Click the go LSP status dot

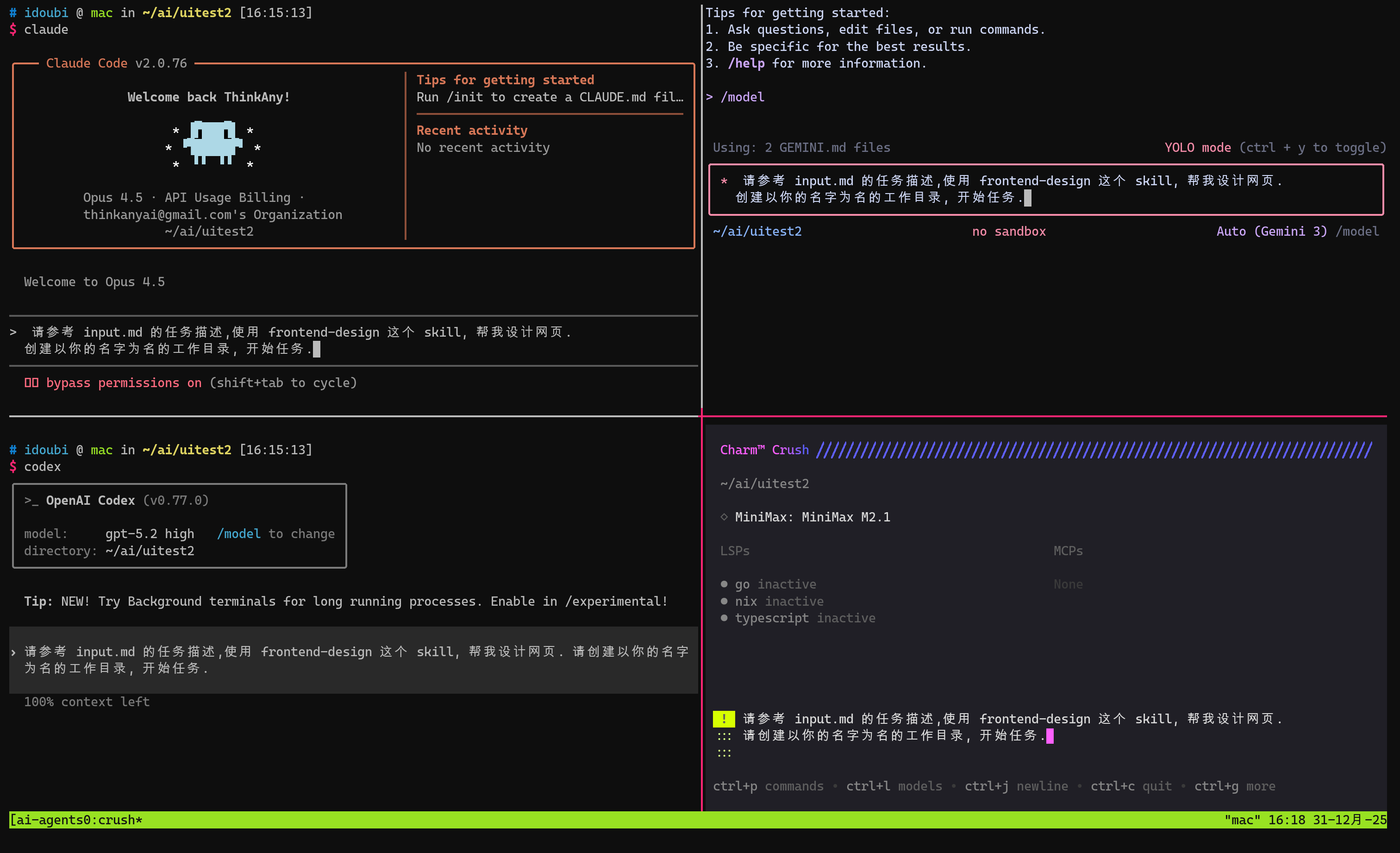click(724, 584)
